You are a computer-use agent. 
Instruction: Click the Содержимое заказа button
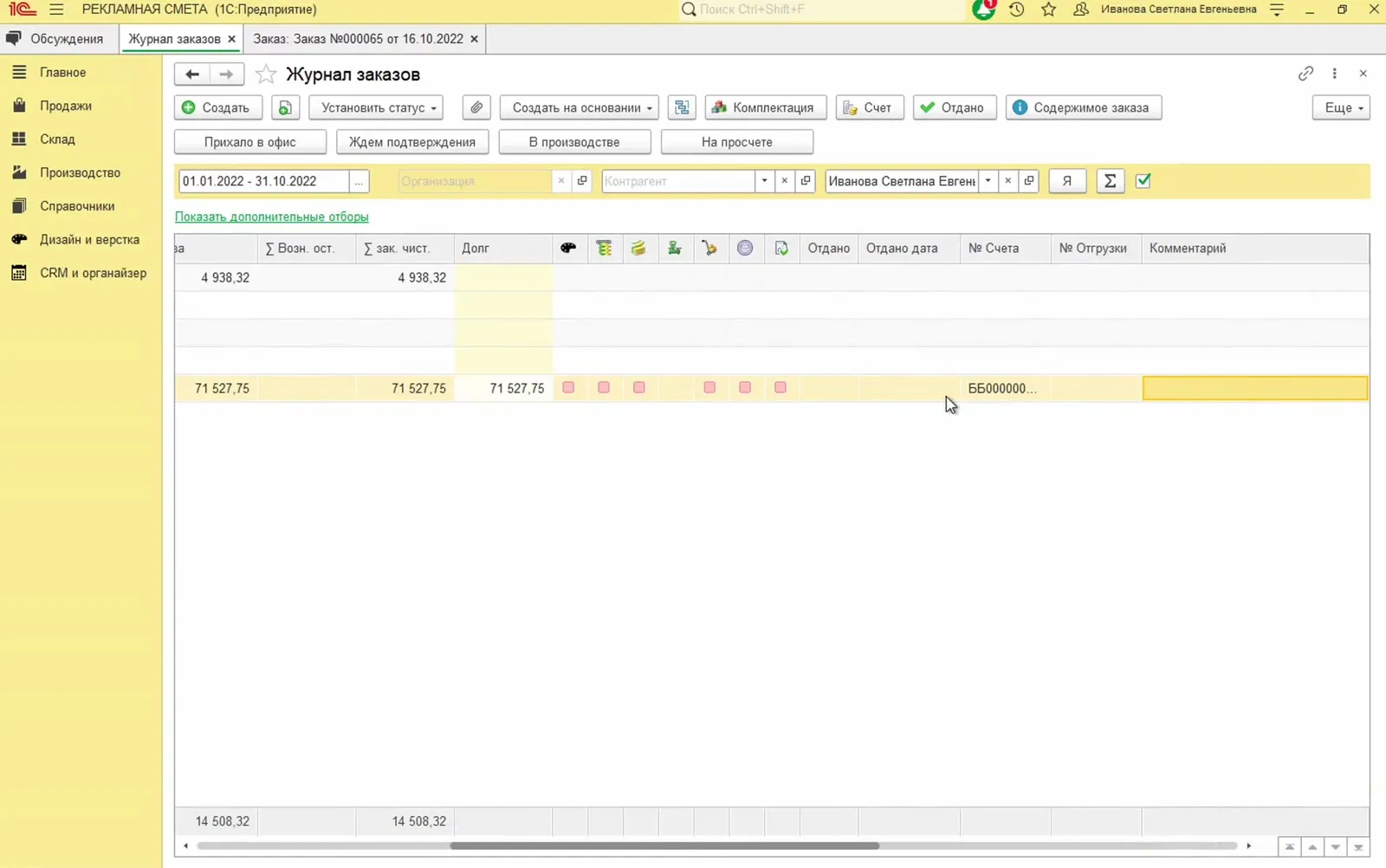1084,107
